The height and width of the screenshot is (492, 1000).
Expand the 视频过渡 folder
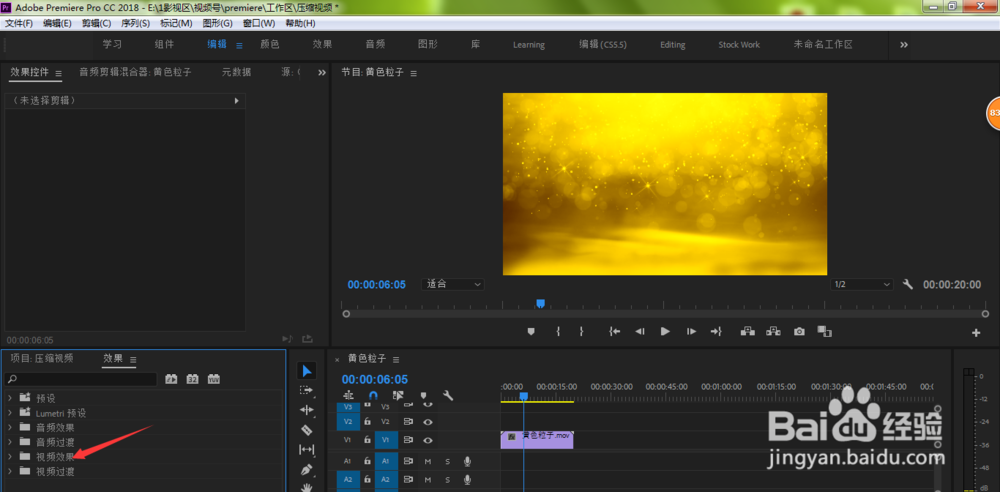[10, 471]
